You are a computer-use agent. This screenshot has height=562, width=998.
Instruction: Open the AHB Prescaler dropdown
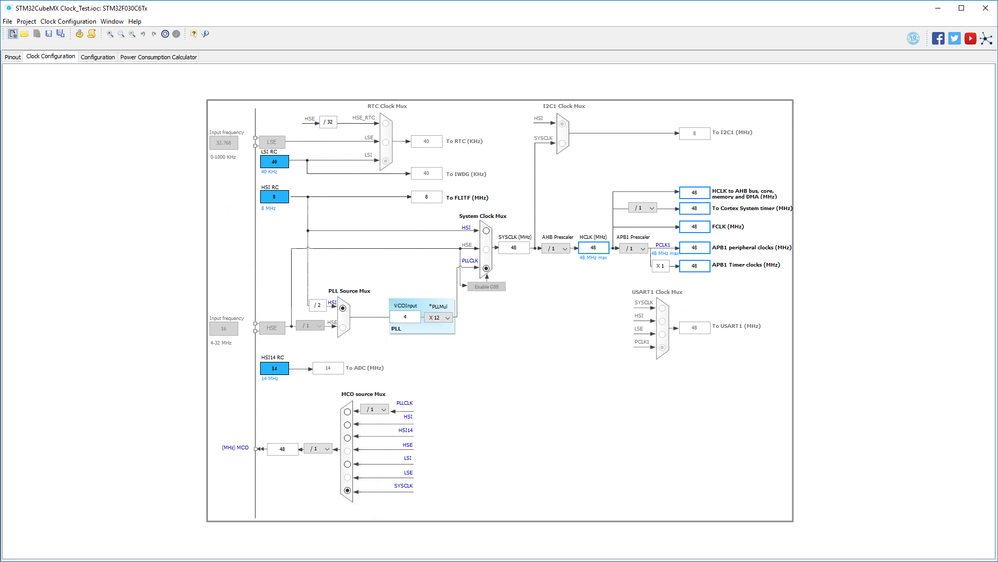tap(555, 249)
